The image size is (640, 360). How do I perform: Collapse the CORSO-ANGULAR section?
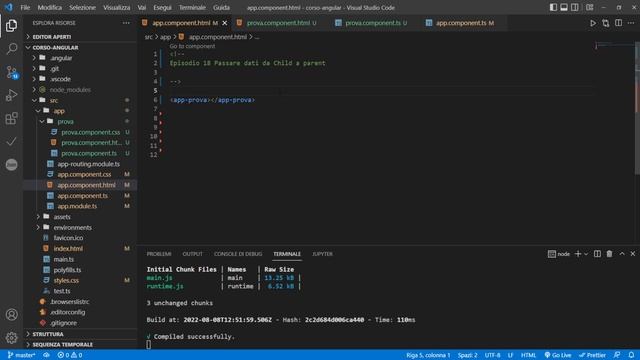[81, 47]
